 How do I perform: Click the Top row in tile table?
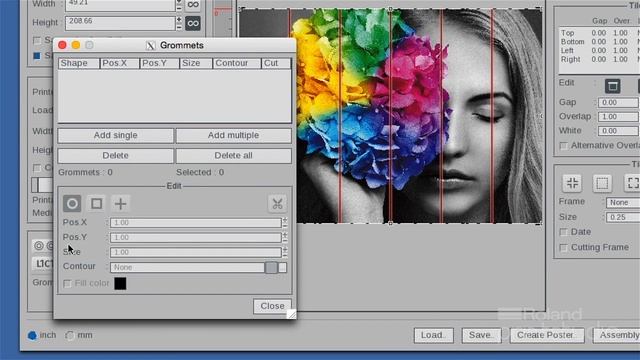coord(599,33)
